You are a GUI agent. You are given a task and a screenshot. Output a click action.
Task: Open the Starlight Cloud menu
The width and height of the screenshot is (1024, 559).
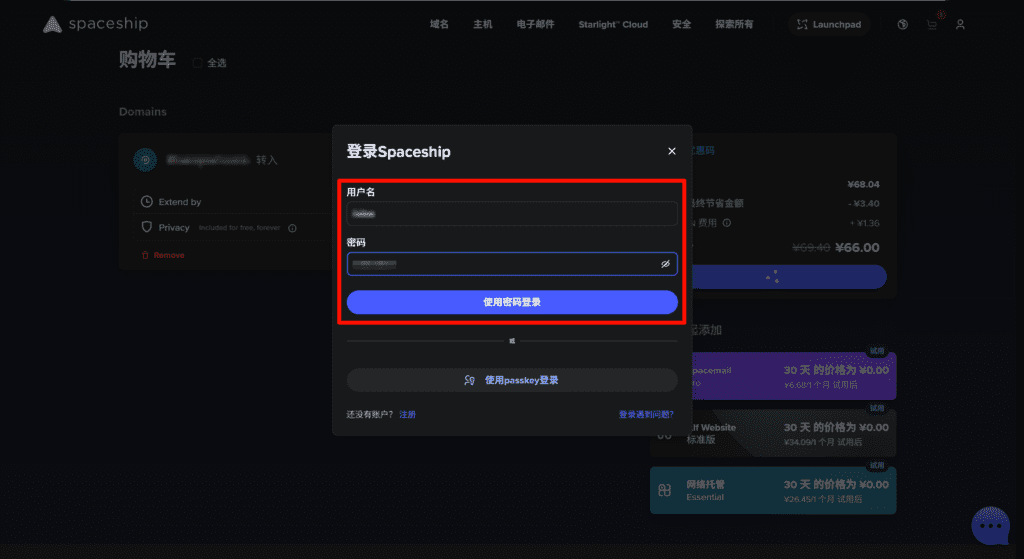point(613,24)
